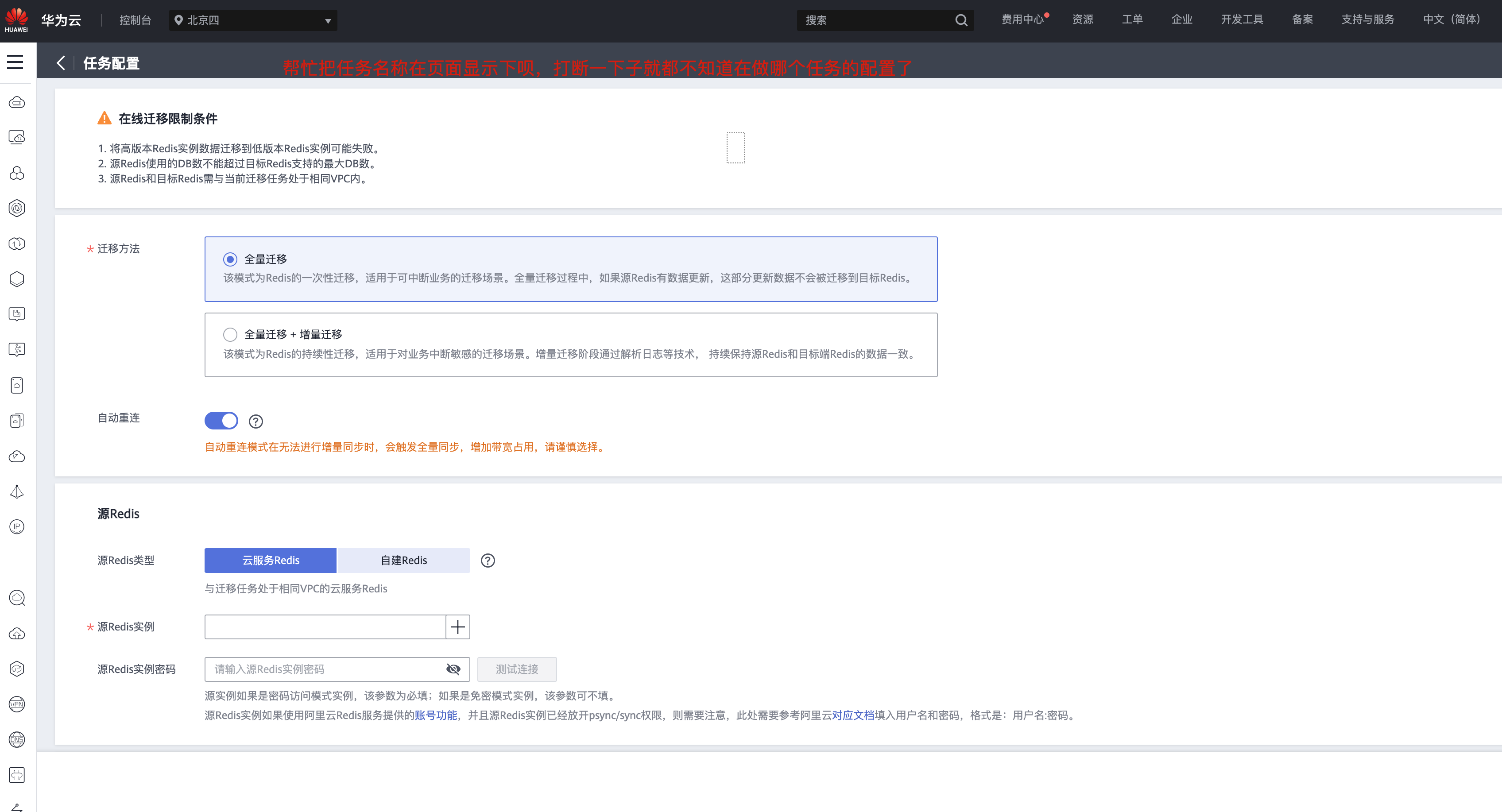Open the stacked cloud disks sidebar icon
Viewport: 1502px width, 812px height.
click(x=17, y=421)
